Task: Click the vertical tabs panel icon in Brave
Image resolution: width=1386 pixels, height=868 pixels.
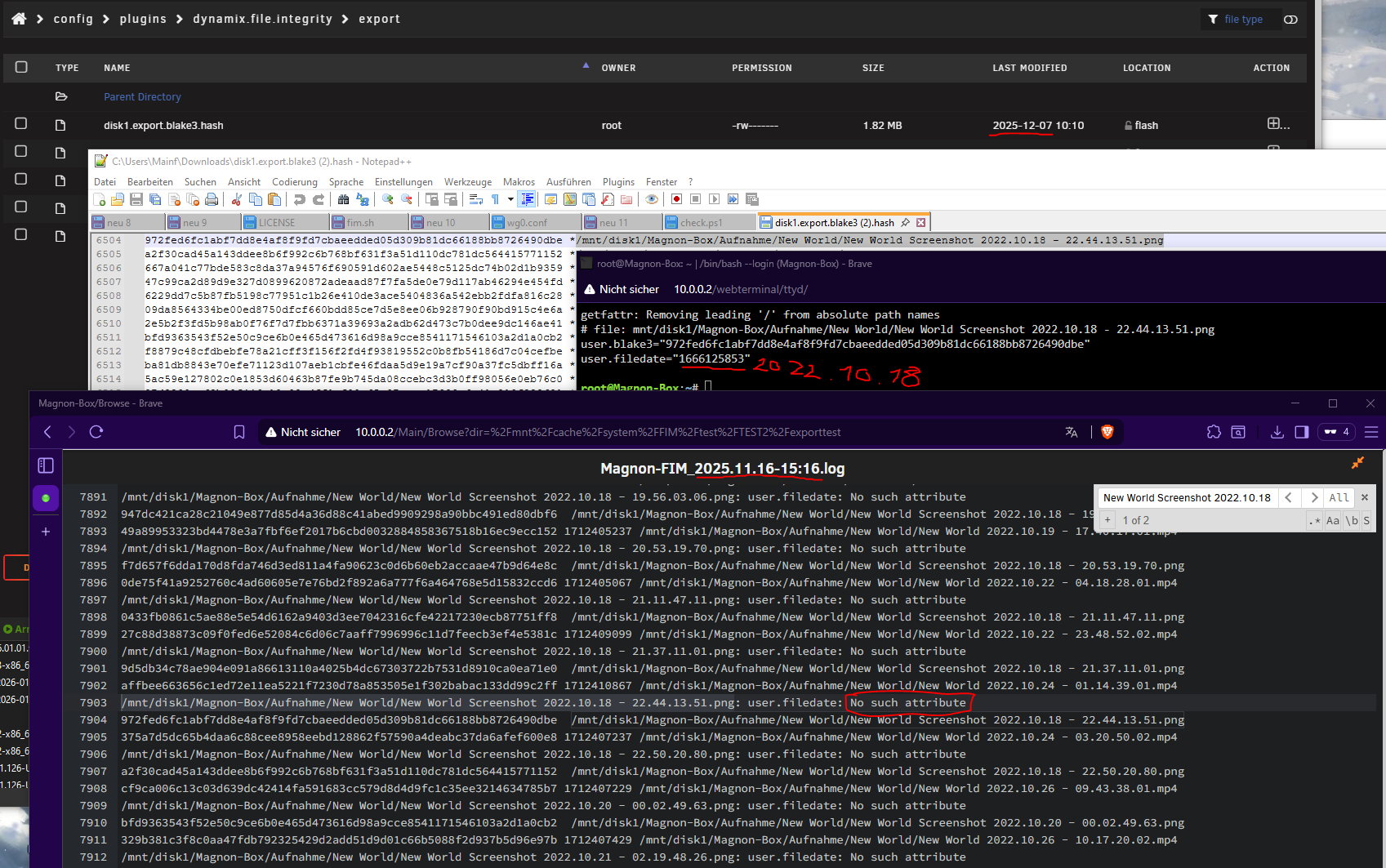Action: (x=46, y=465)
